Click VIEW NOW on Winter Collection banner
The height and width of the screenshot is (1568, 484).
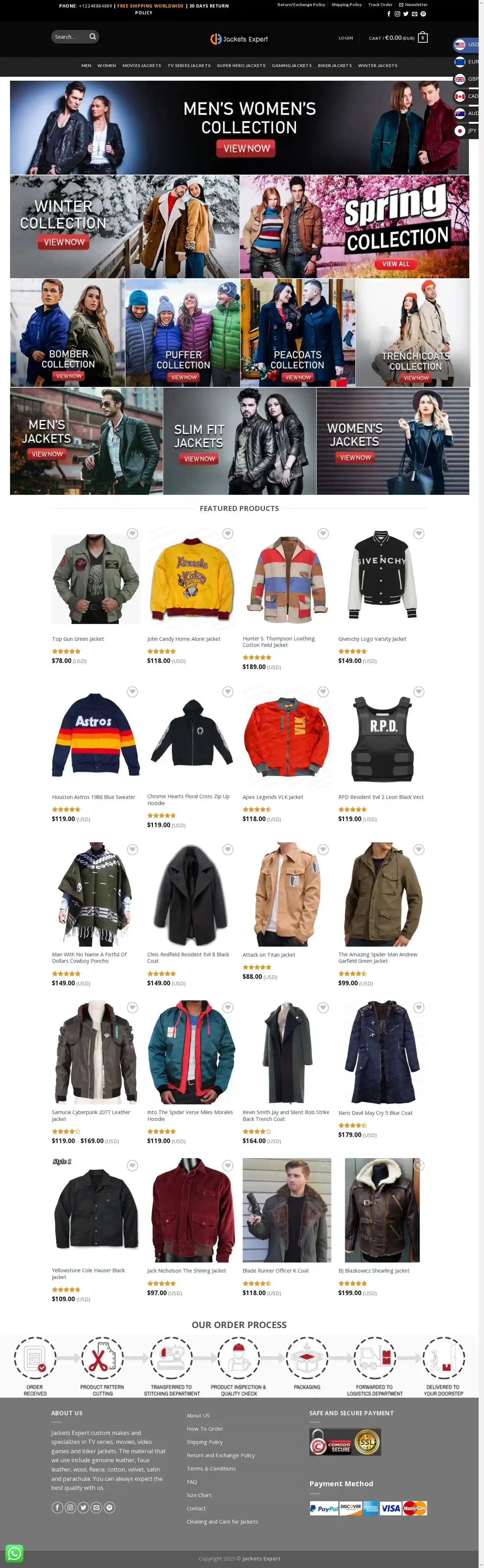65,242
